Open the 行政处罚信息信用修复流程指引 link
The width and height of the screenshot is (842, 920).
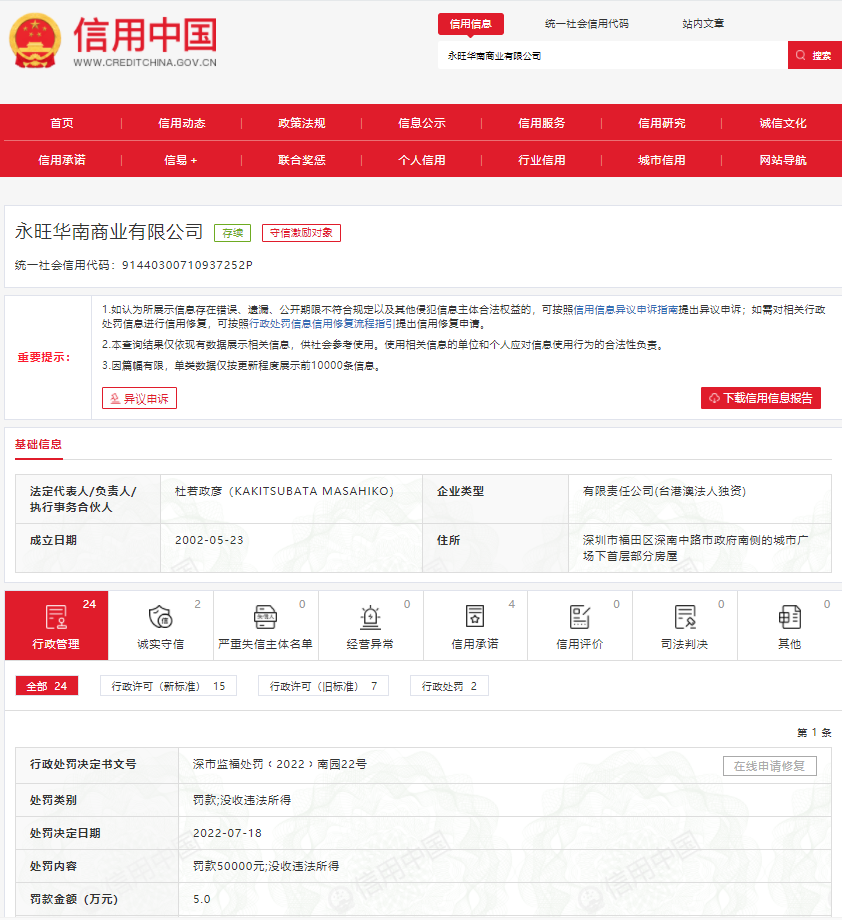(322, 323)
